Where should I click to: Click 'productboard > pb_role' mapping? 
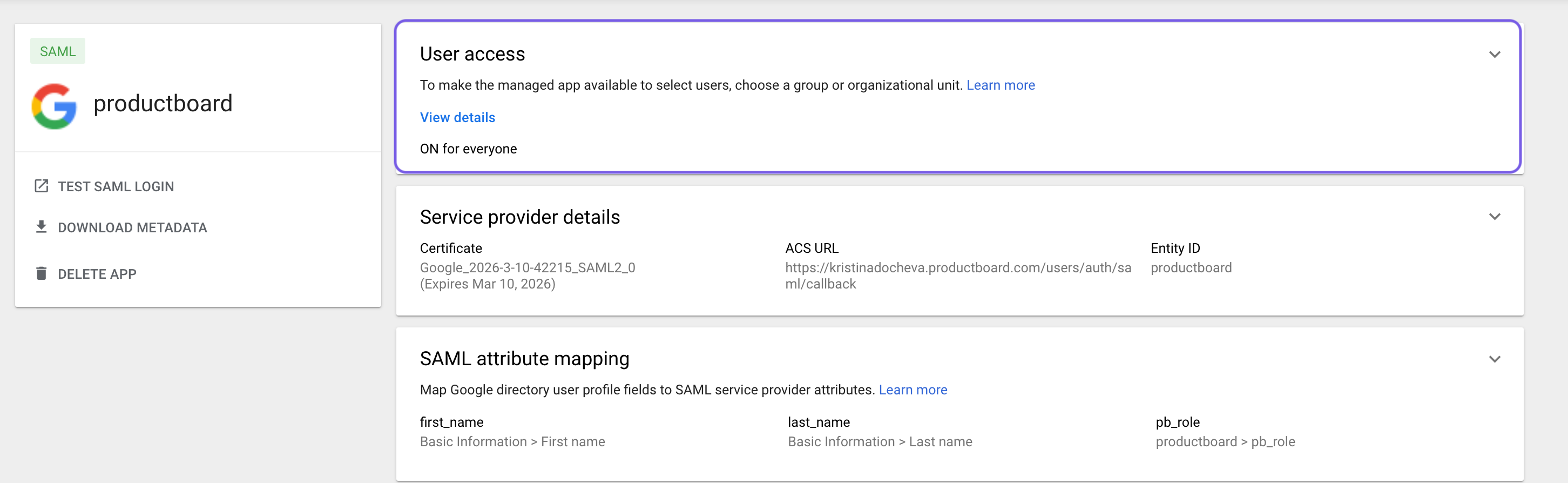point(1225,442)
